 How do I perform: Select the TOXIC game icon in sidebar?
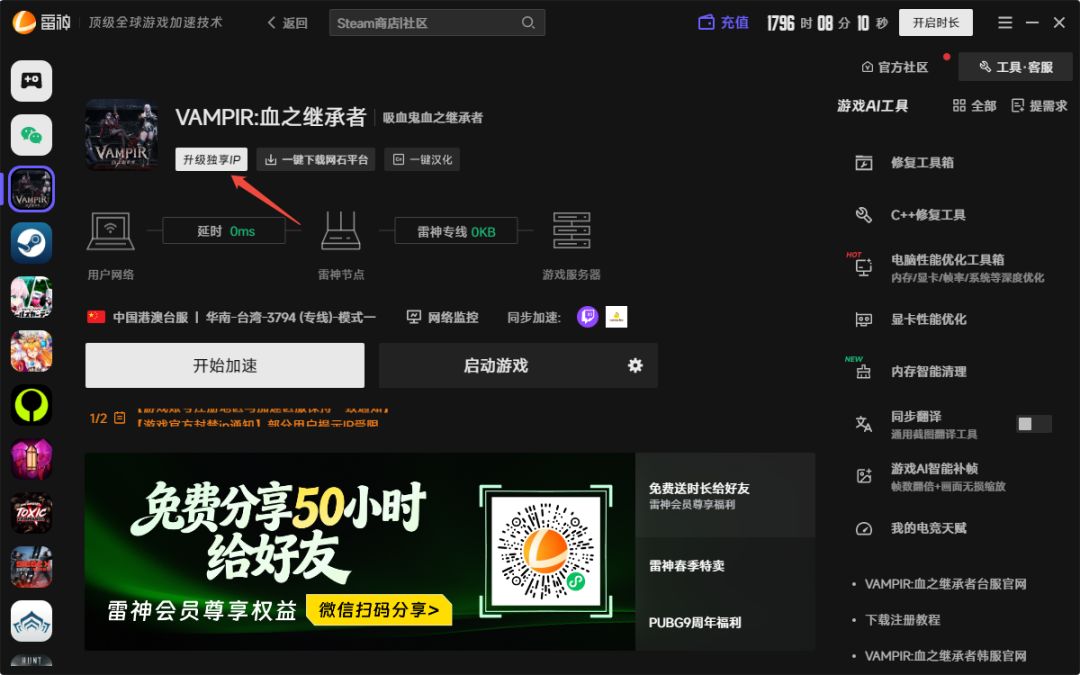tap(31, 512)
